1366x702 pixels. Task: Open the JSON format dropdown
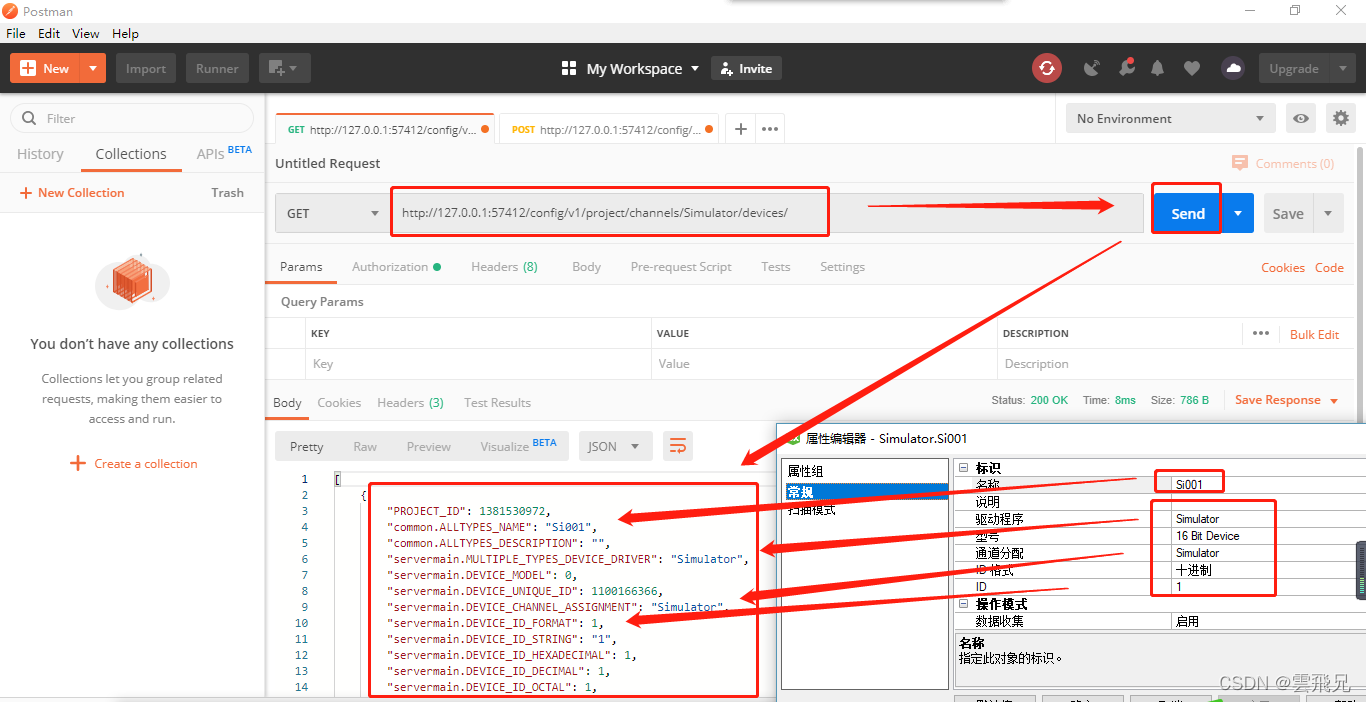pos(615,446)
